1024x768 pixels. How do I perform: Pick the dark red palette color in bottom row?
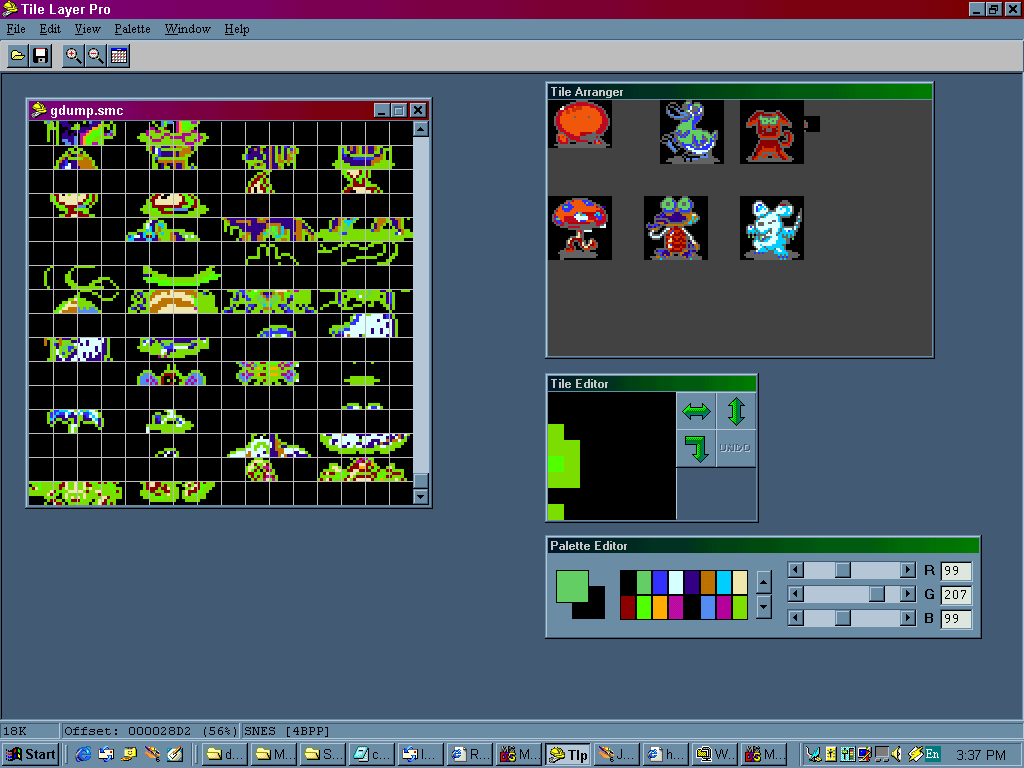tap(628, 607)
